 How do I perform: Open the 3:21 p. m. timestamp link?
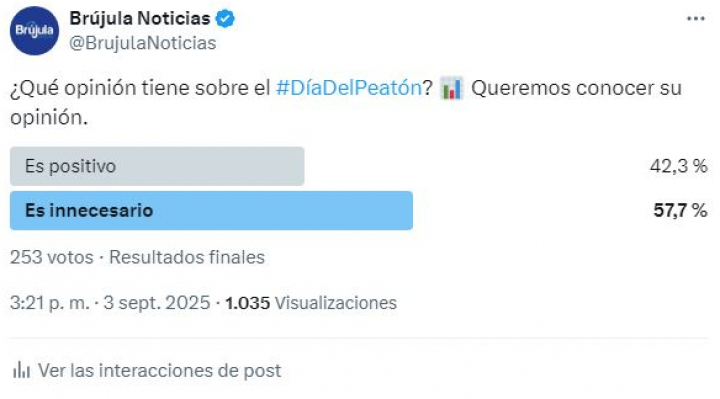[50, 303]
